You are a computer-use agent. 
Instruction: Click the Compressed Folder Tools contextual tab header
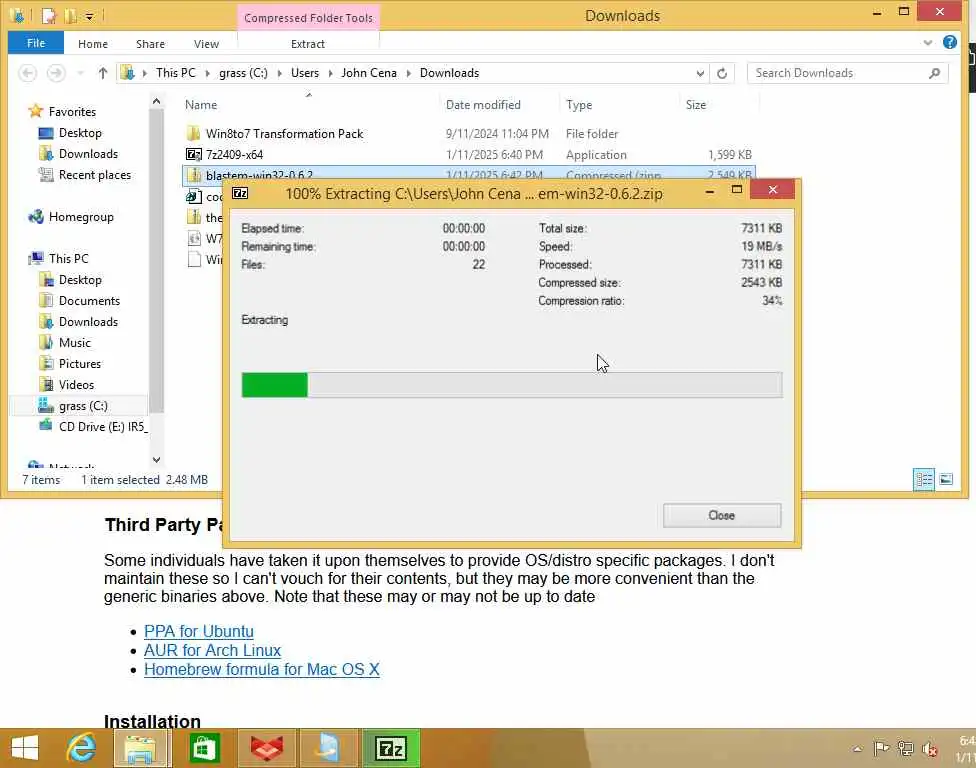click(x=308, y=17)
